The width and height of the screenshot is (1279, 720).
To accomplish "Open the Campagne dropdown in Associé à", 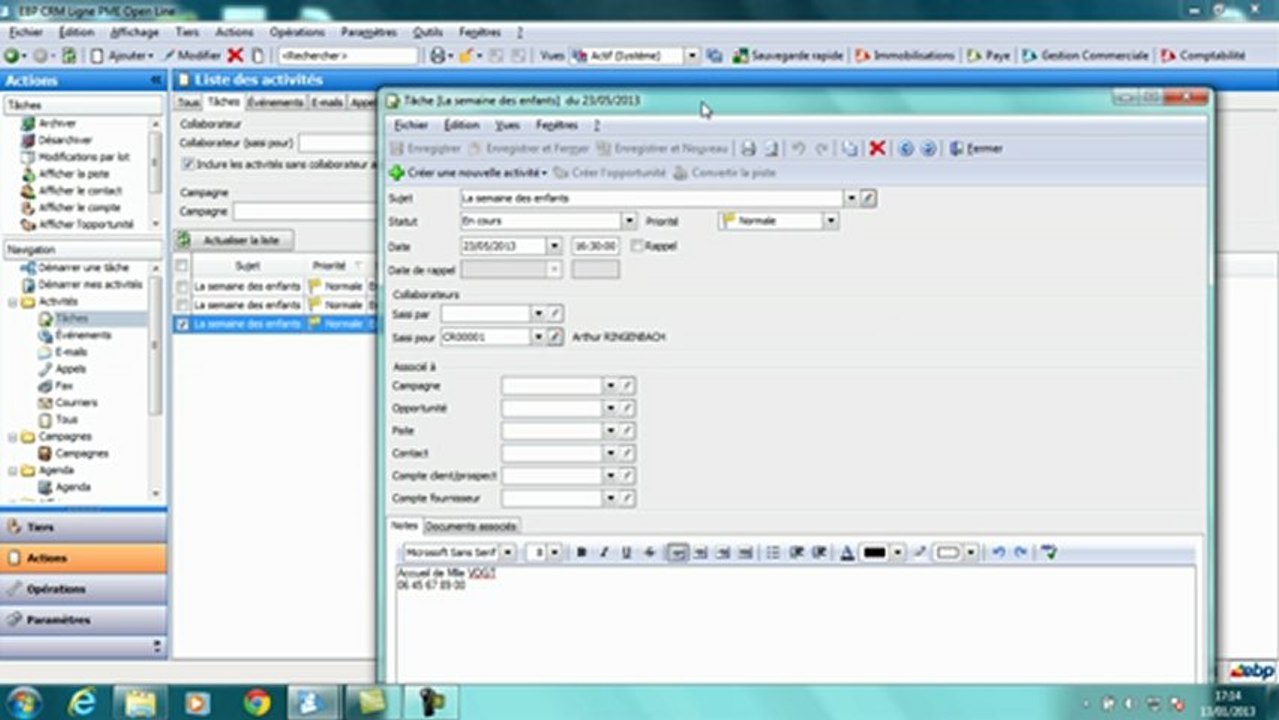I will tap(610, 385).
